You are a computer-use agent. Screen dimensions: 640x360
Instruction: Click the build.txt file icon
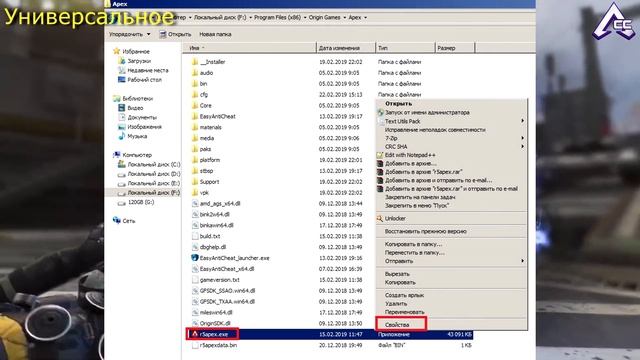(x=195, y=236)
